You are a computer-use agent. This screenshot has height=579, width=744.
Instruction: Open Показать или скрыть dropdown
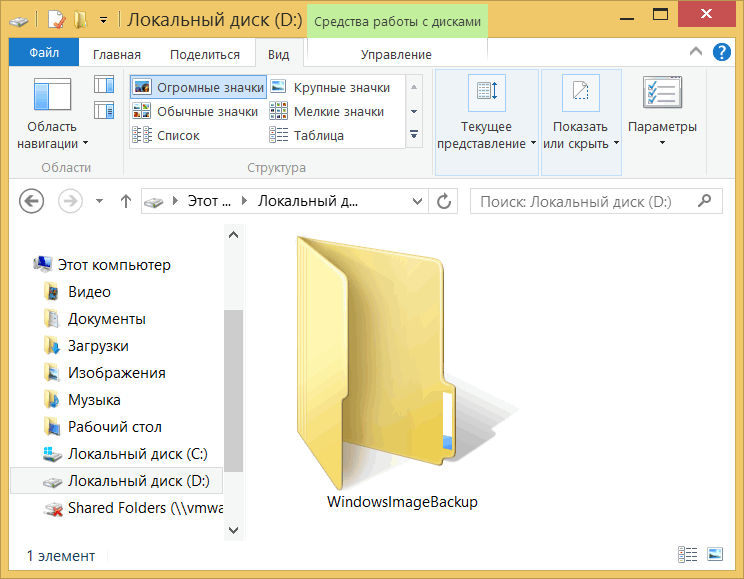tap(581, 122)
